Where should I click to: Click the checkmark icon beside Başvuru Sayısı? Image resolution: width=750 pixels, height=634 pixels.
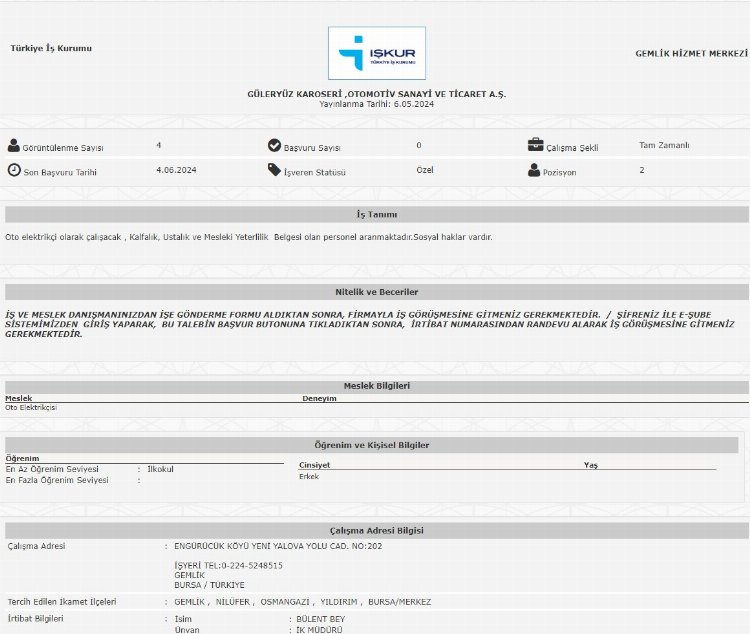tap(274, 146)
